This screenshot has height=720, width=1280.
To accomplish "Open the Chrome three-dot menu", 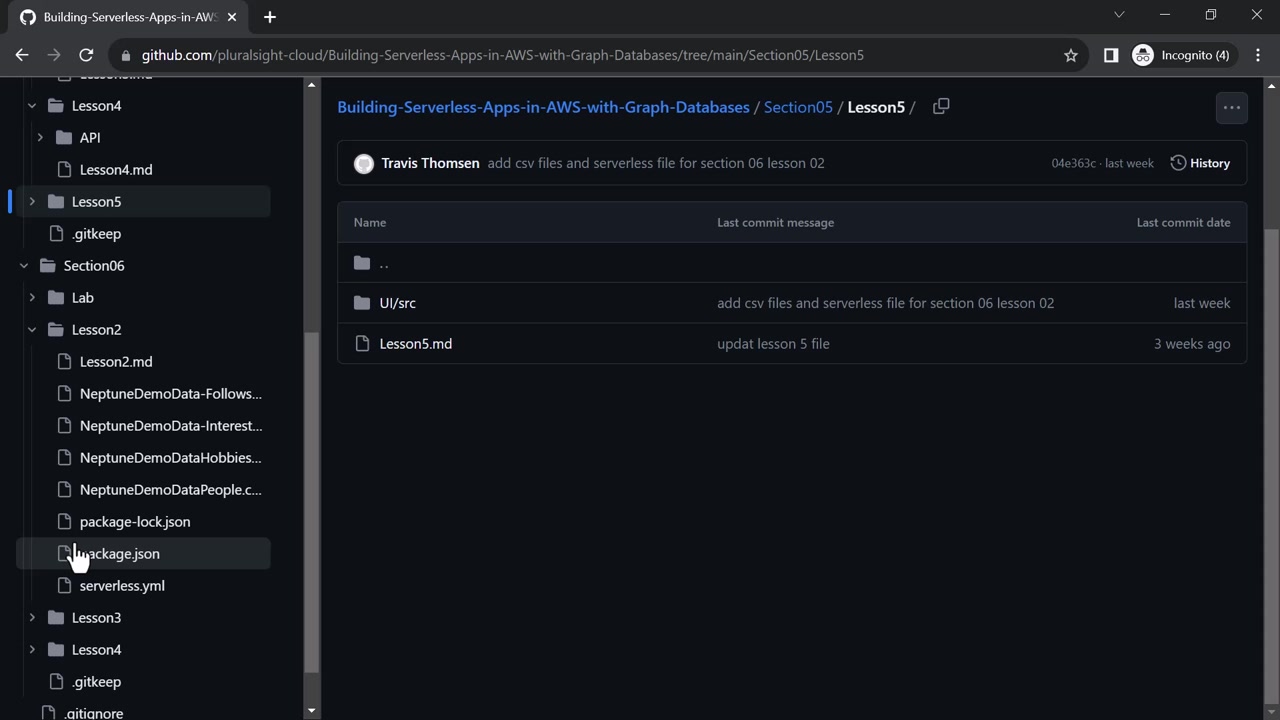I will coord(1258,55).
